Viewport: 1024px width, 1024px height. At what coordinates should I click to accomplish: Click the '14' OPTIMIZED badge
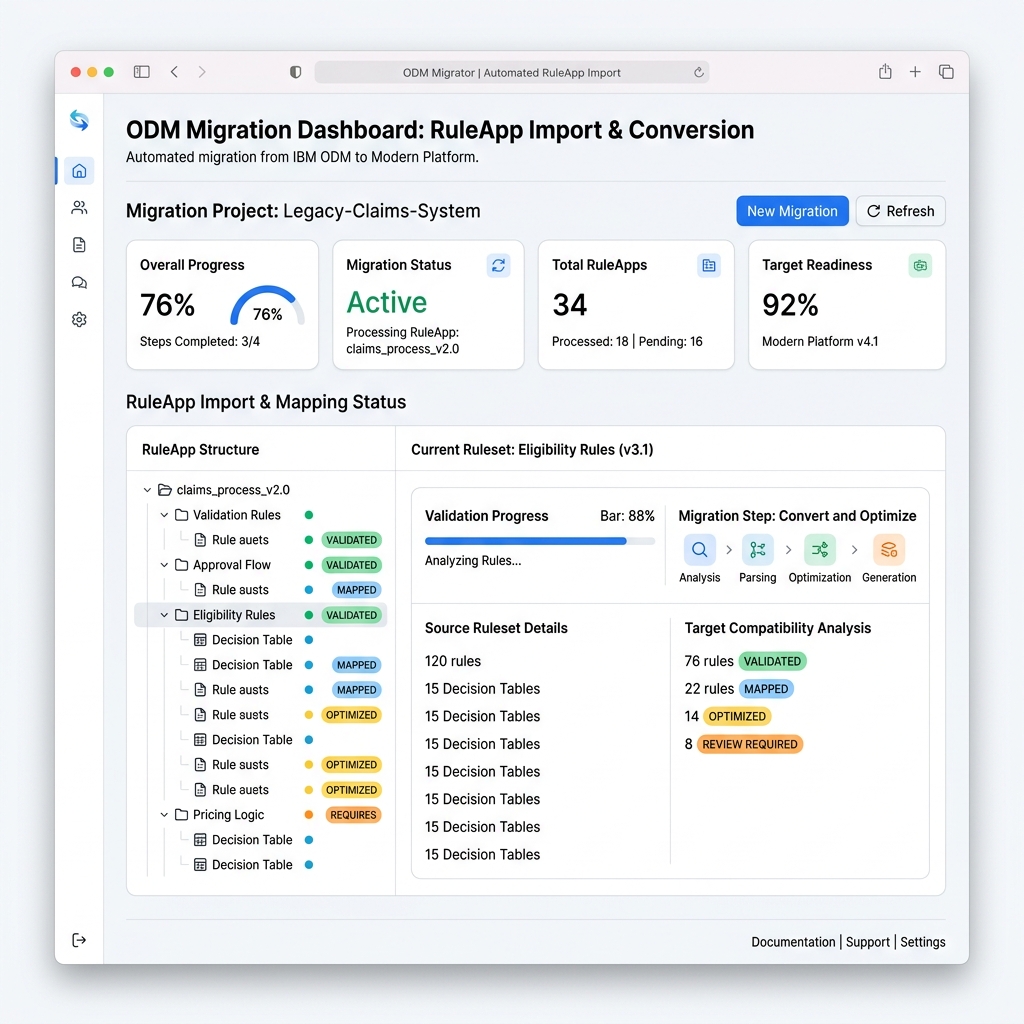[x=737, y=716]
